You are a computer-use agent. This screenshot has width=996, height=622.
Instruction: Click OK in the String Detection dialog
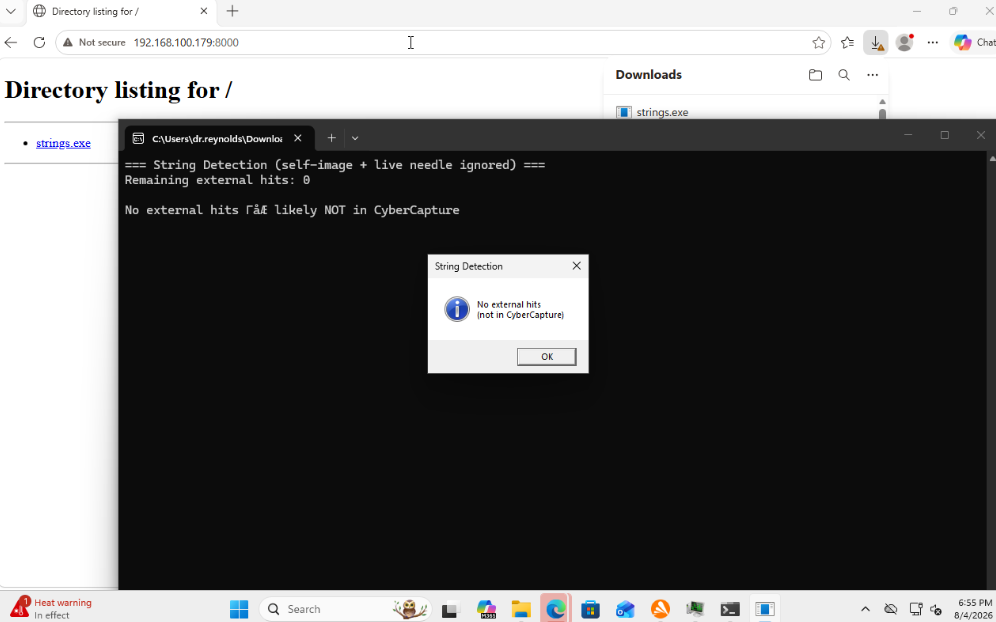coord(546,356)
